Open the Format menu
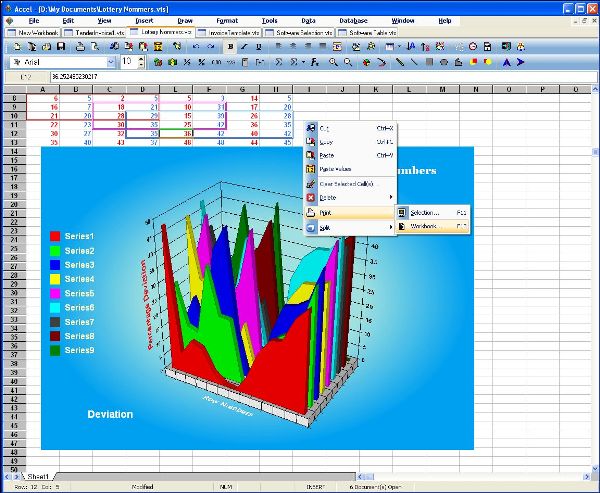 click(x=227, y=21)
